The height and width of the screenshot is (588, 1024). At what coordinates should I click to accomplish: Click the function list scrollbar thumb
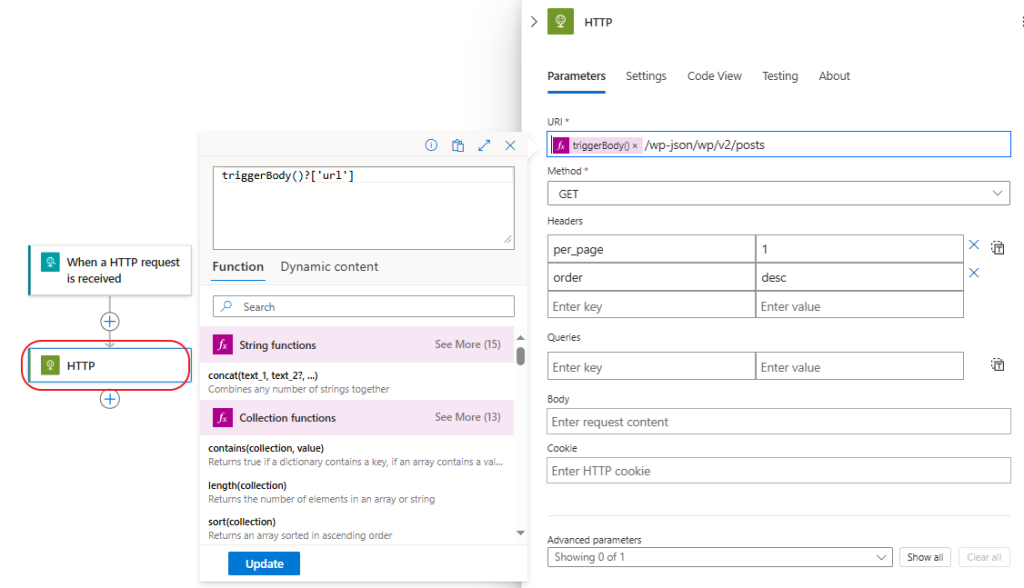point(520,356)
